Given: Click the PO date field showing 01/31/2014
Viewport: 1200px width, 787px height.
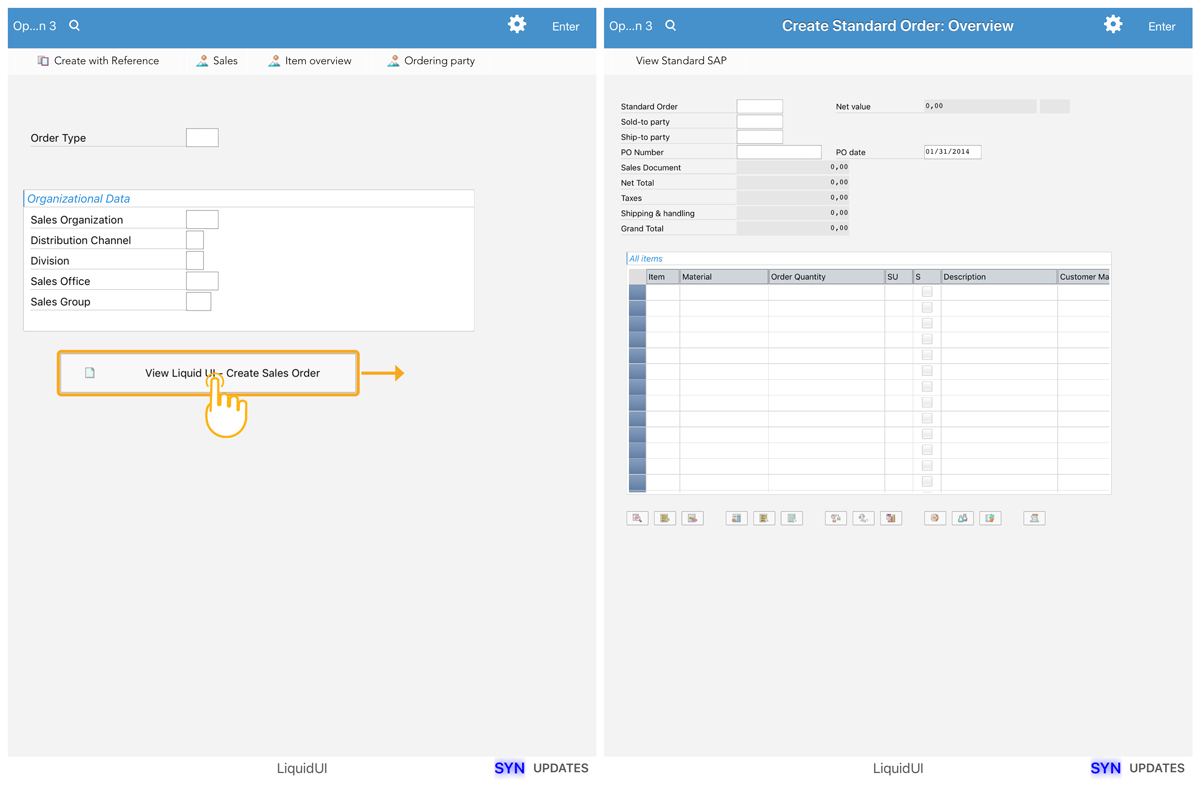Looking at the screenshot, I should [952, 152].
